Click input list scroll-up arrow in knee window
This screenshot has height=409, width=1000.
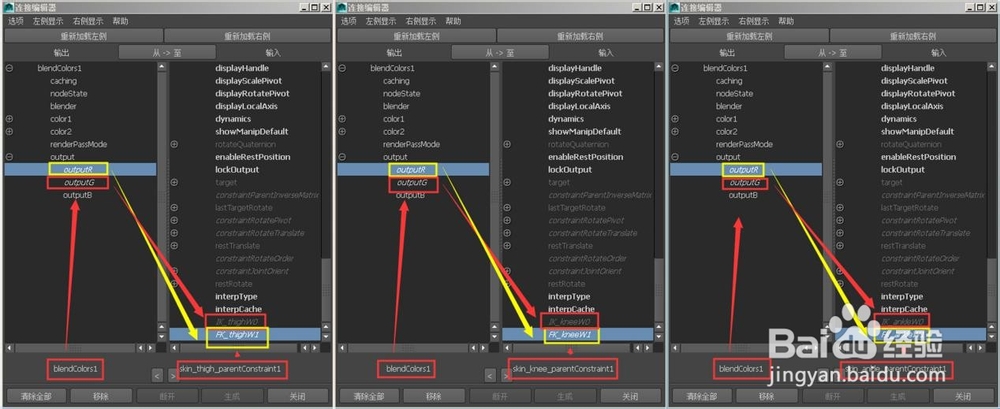pyautogui.click(x=659, y=66)
